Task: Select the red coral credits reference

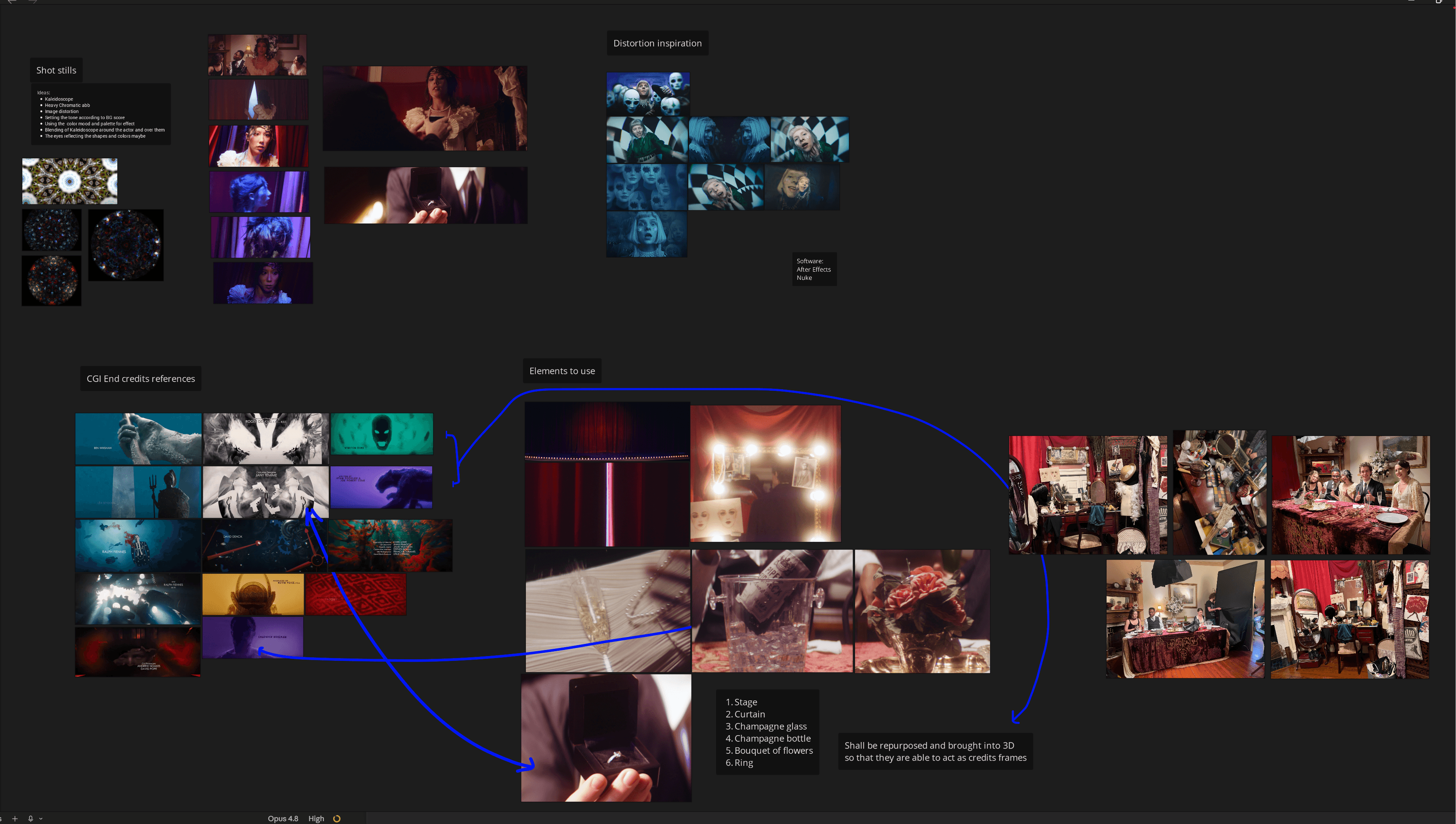Action: point(390,545)
